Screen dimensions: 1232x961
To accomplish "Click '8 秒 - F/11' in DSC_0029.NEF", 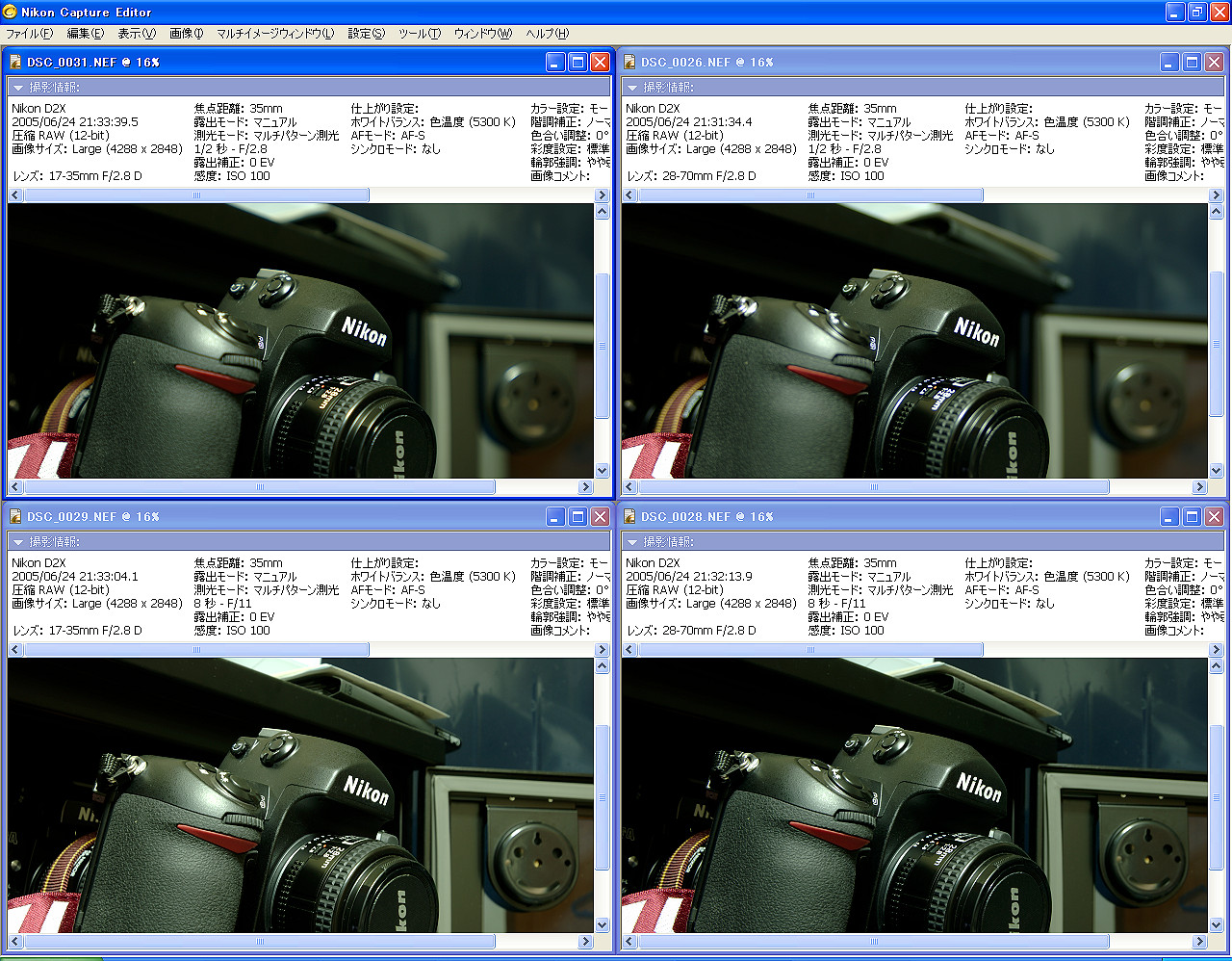I will coord(222,604).
